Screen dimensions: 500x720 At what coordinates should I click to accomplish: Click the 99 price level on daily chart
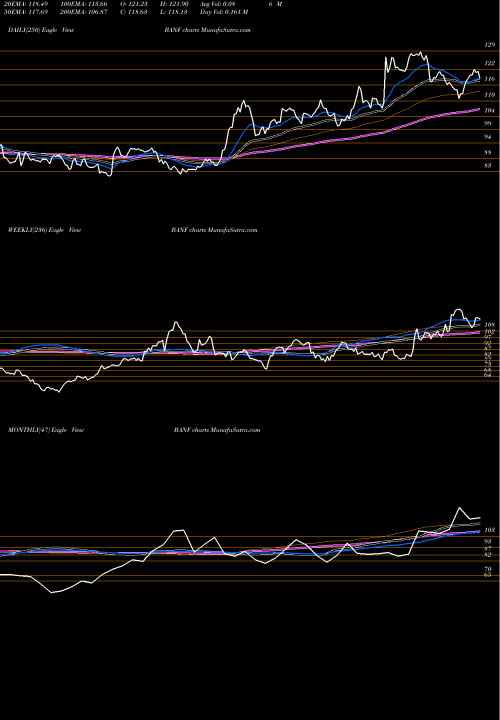489,124
